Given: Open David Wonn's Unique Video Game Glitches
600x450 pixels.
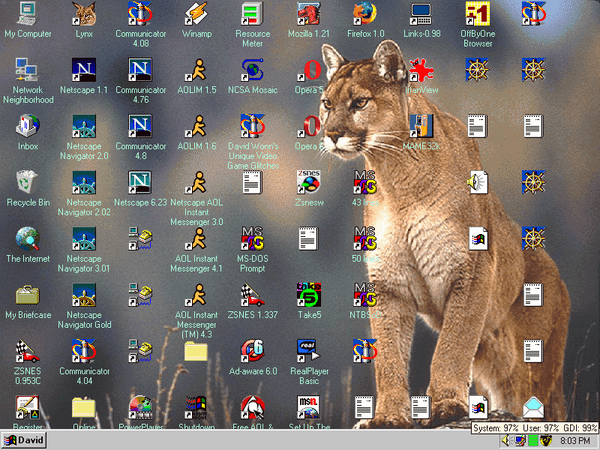Looking at the screenshot, I should click(253, 126).
